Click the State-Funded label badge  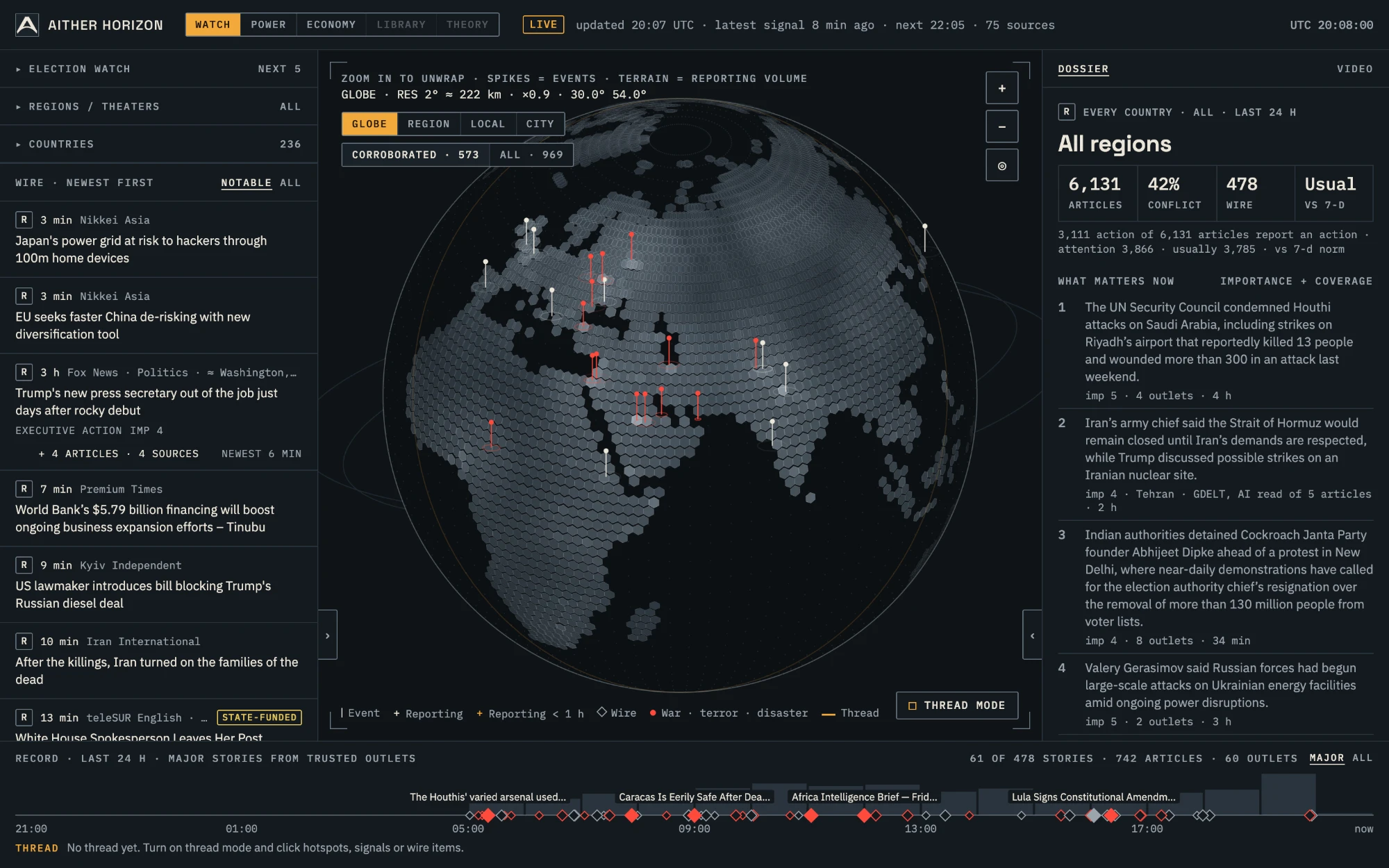[x=260, y=717]
